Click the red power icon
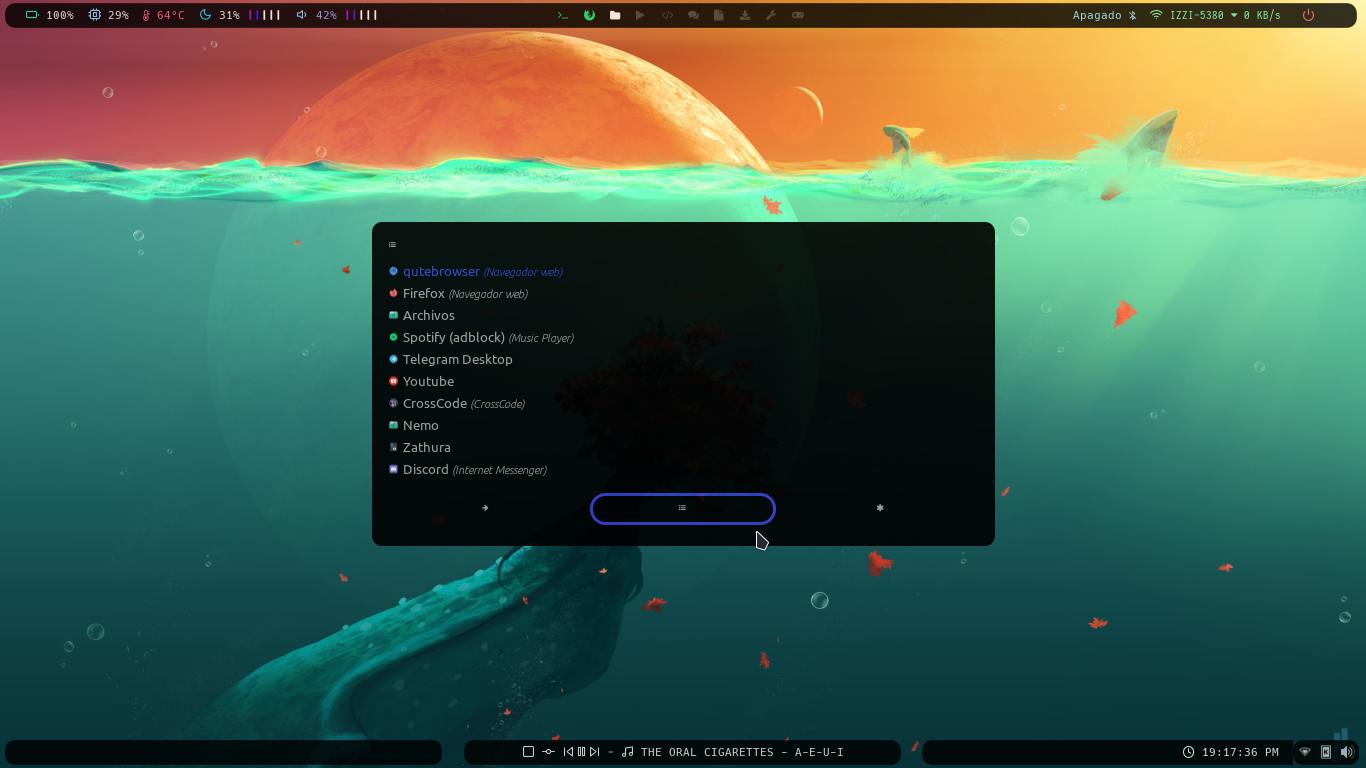The height and width of the screenshot is (768, 1366). pos(1308,15)
